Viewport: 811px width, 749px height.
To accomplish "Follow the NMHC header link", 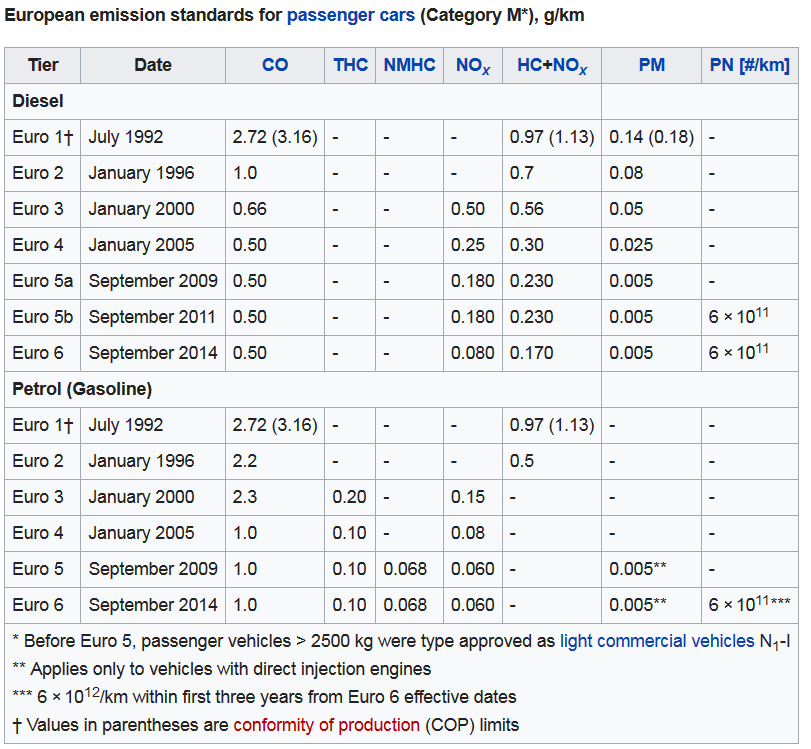I will point(409,65).
